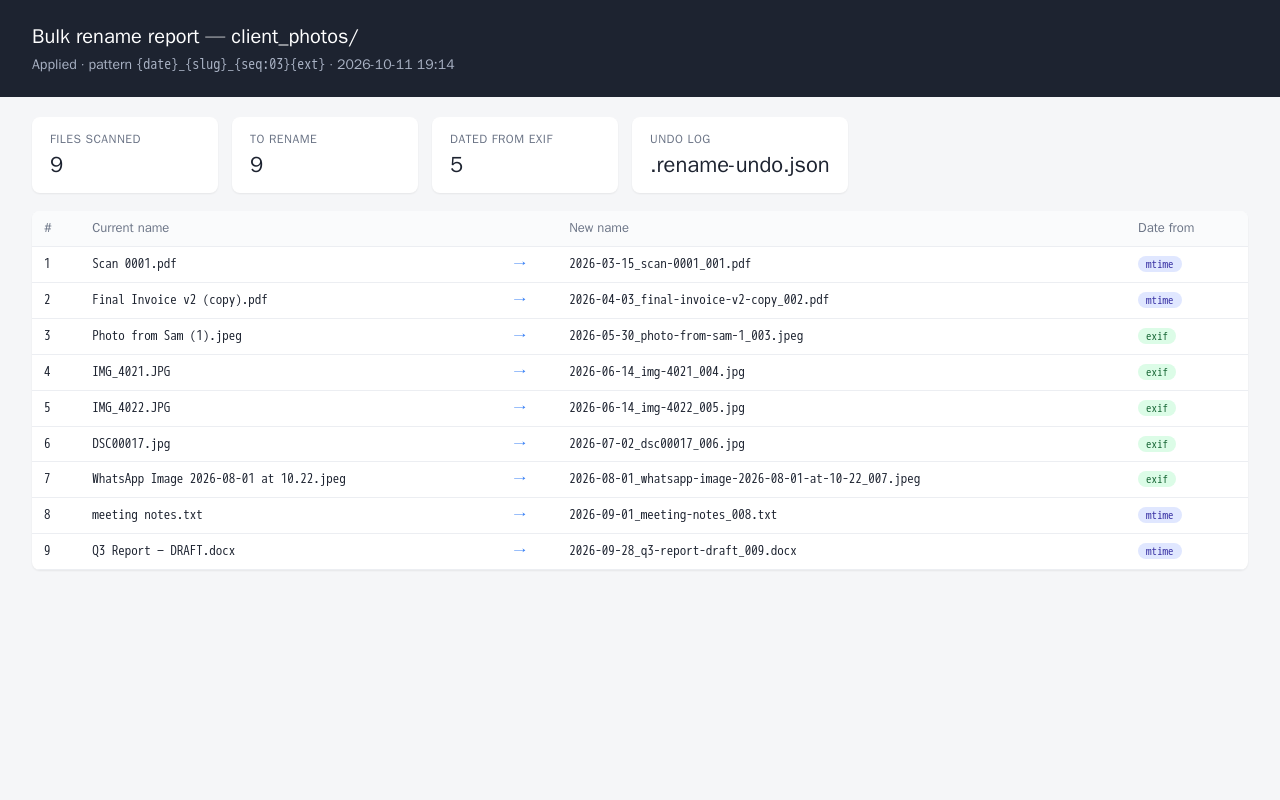Image resolution: width=1280 pixels, height=800 pixels.
Task: Click new name 2026-07-02_dsc00017_006.jpg
Action: pos(657,444)
